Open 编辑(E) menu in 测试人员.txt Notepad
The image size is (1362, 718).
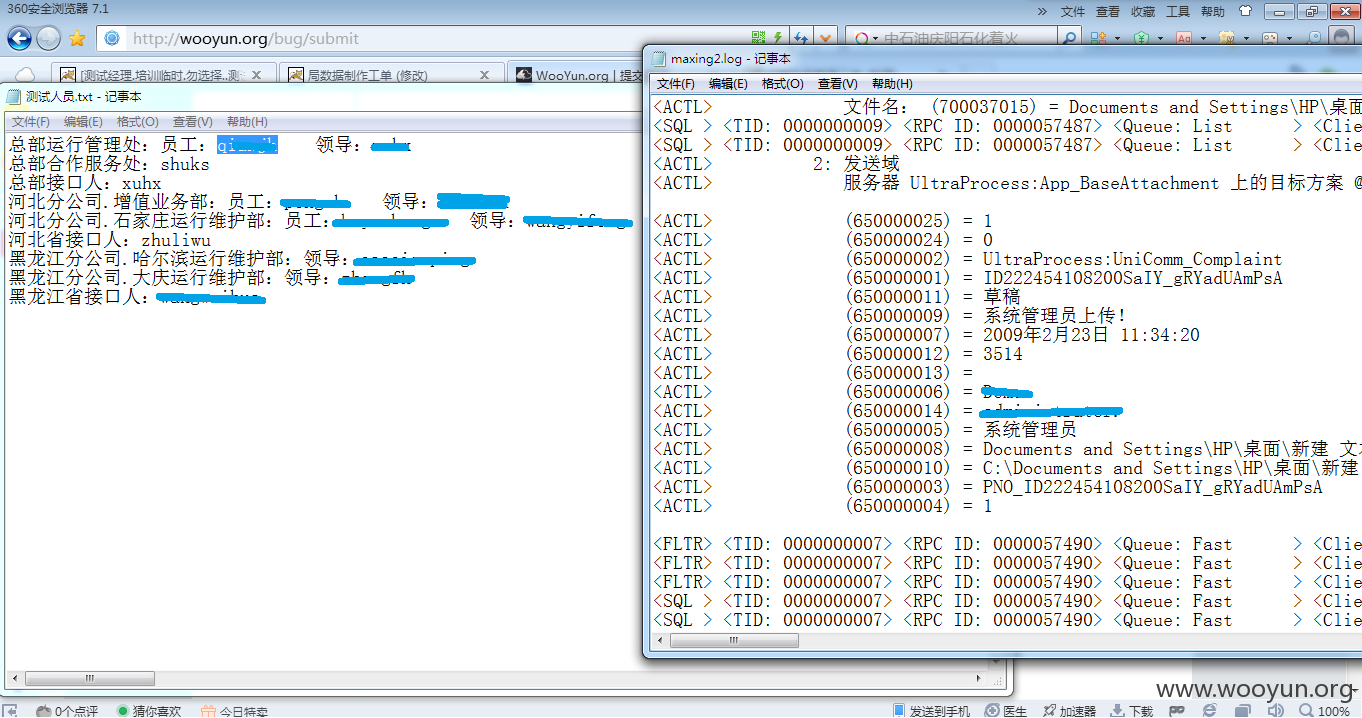[83, 121]
